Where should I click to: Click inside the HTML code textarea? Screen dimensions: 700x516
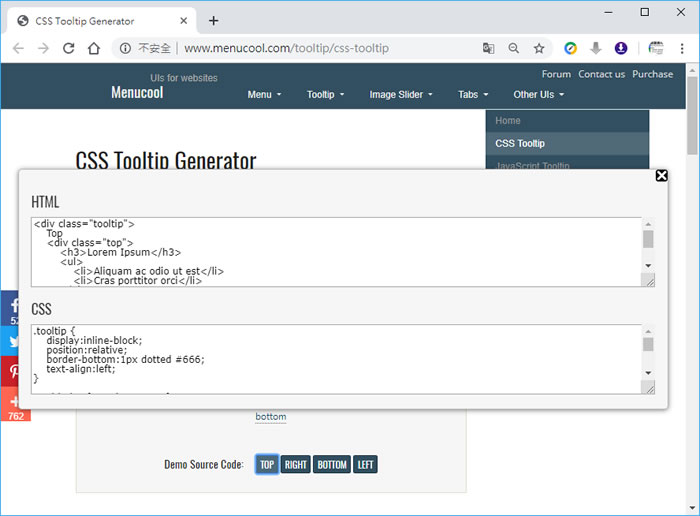[337, 252]
